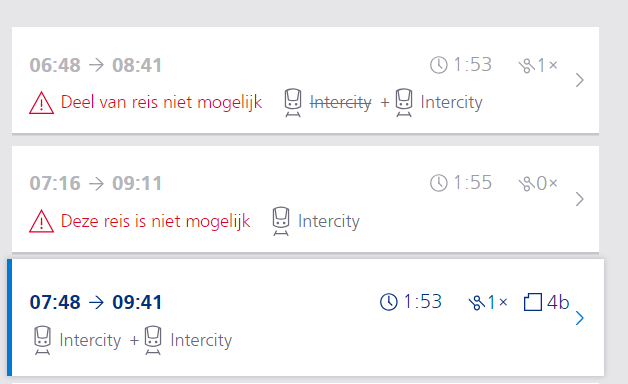Screen dimensions: 628x384
Task: Click the transfers icon showing 0× on the 07:16 trip
Action: click(526, 184)
